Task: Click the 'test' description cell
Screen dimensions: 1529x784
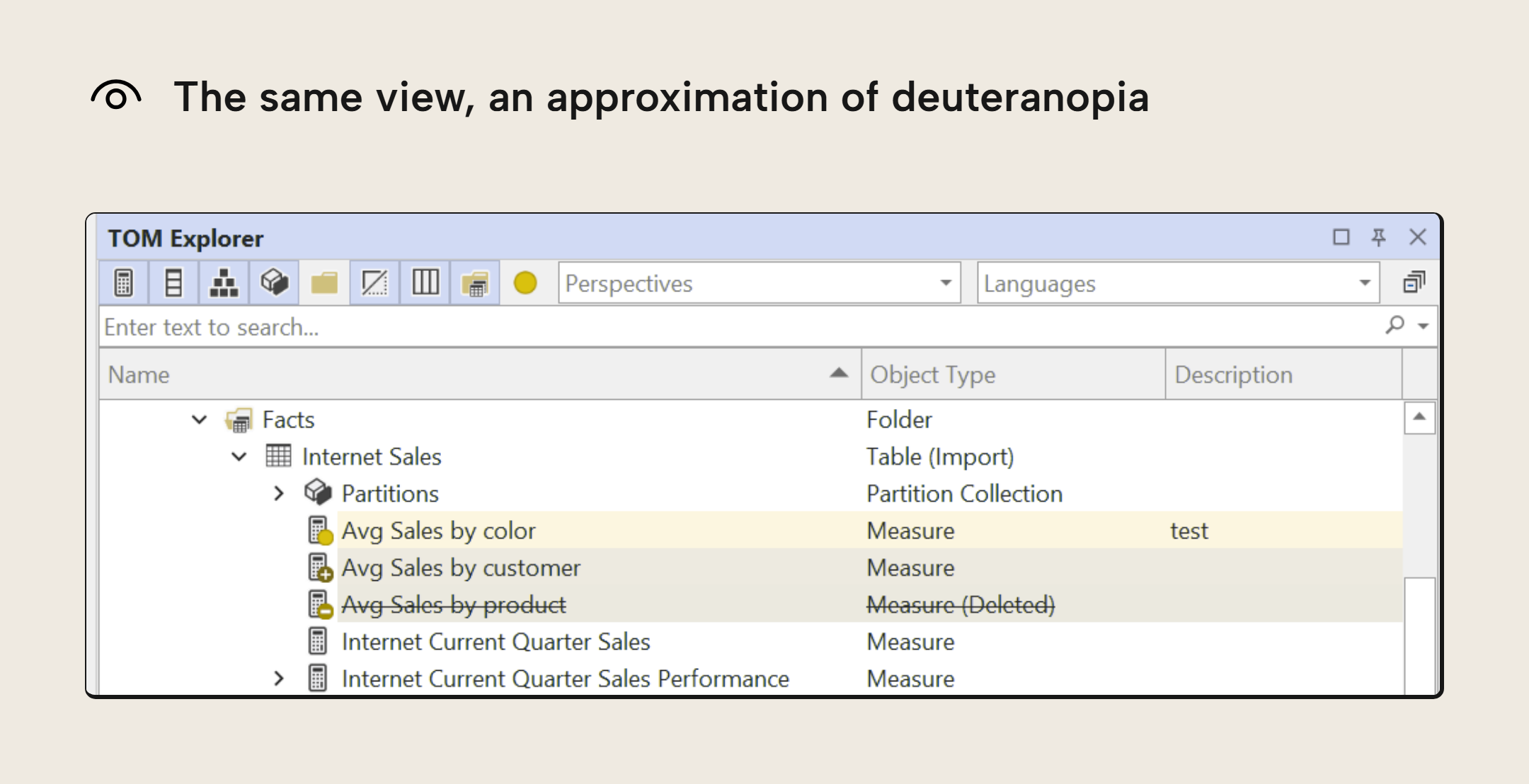Action: tap(1189, 531)
